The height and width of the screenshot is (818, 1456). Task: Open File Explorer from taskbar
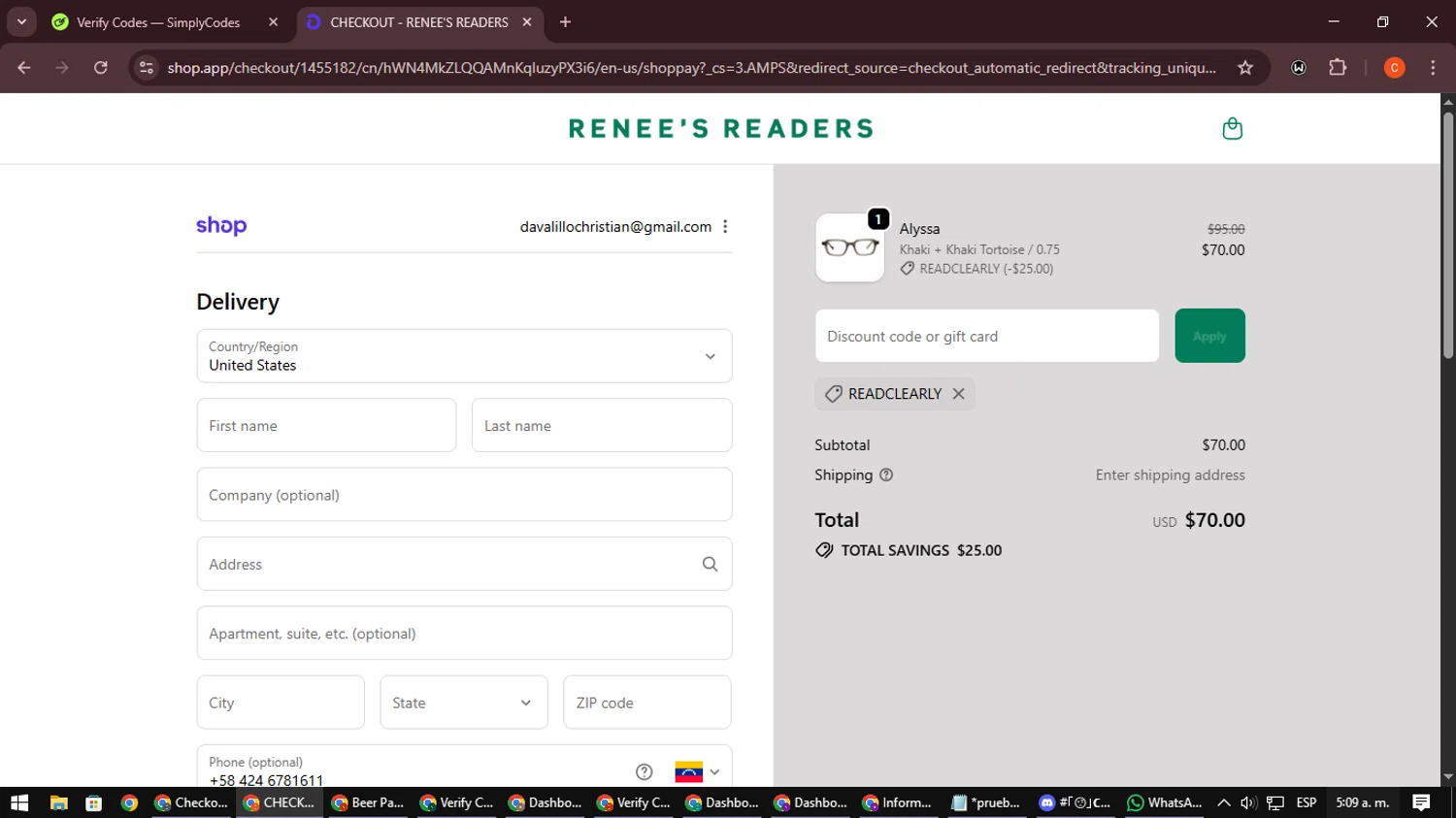click(x=59, y=802)
